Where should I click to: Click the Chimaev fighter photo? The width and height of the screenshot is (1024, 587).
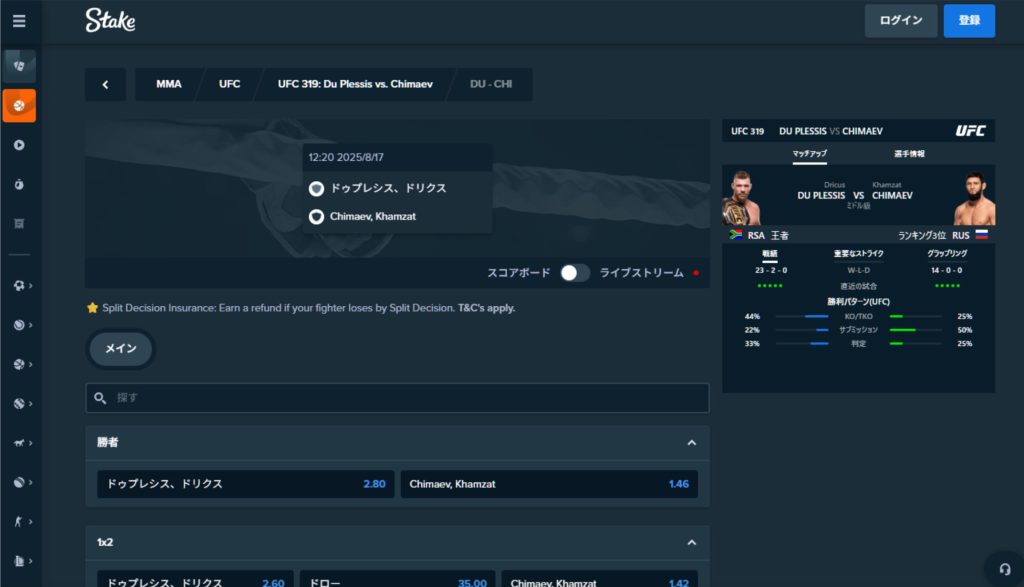(x=974, y=198)
